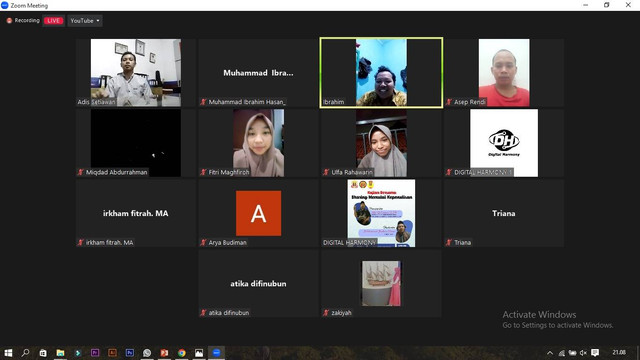The image size is (640, 360).
Task: Click the orange A avatar of Arya Budiman
Action: (258, 213)
